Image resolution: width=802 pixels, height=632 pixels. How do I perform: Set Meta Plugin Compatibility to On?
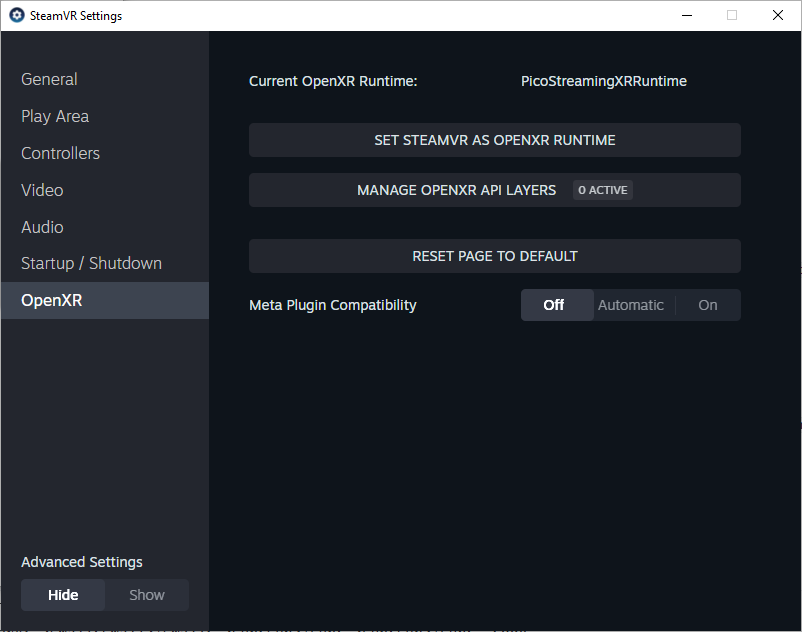[708, 305]
